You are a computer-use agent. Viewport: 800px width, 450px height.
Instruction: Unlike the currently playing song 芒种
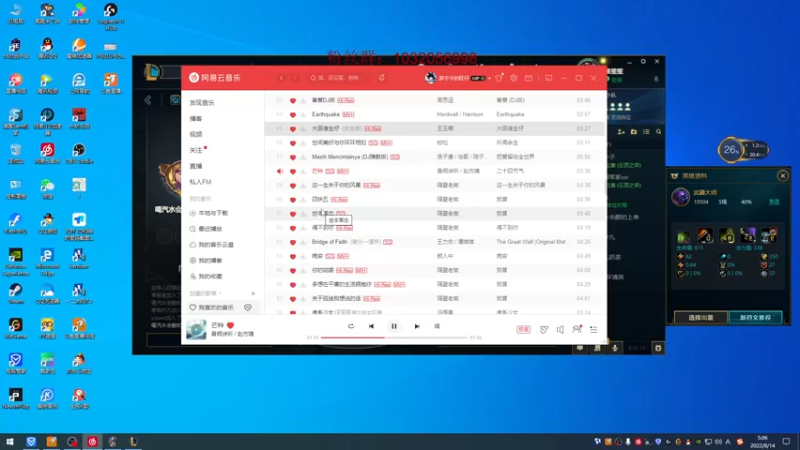[x=230, y=325]
